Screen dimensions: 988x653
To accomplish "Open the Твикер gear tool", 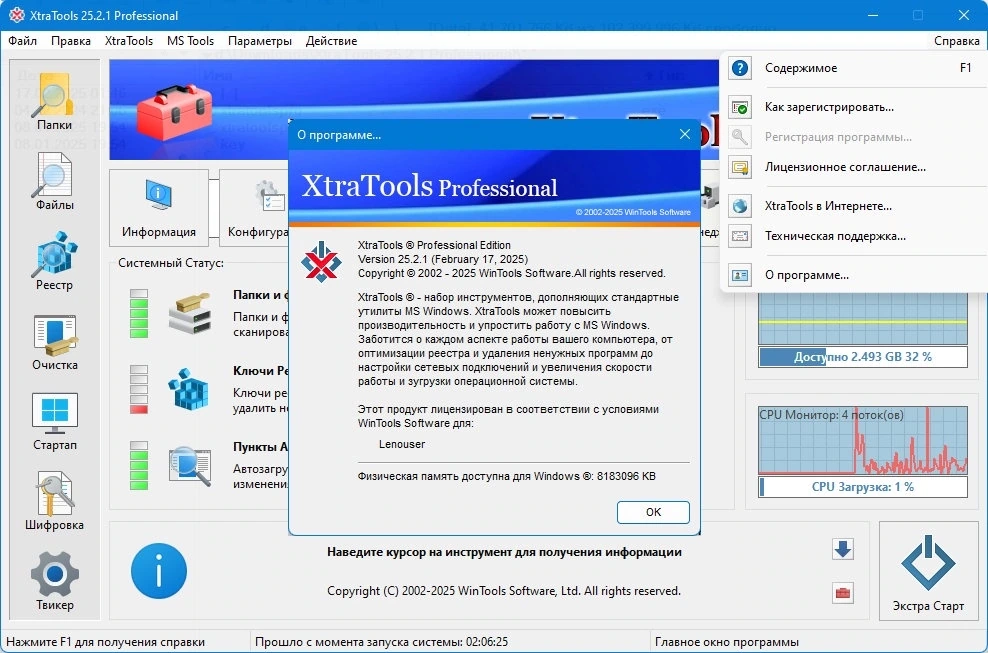I will click(x=55, y=581).
